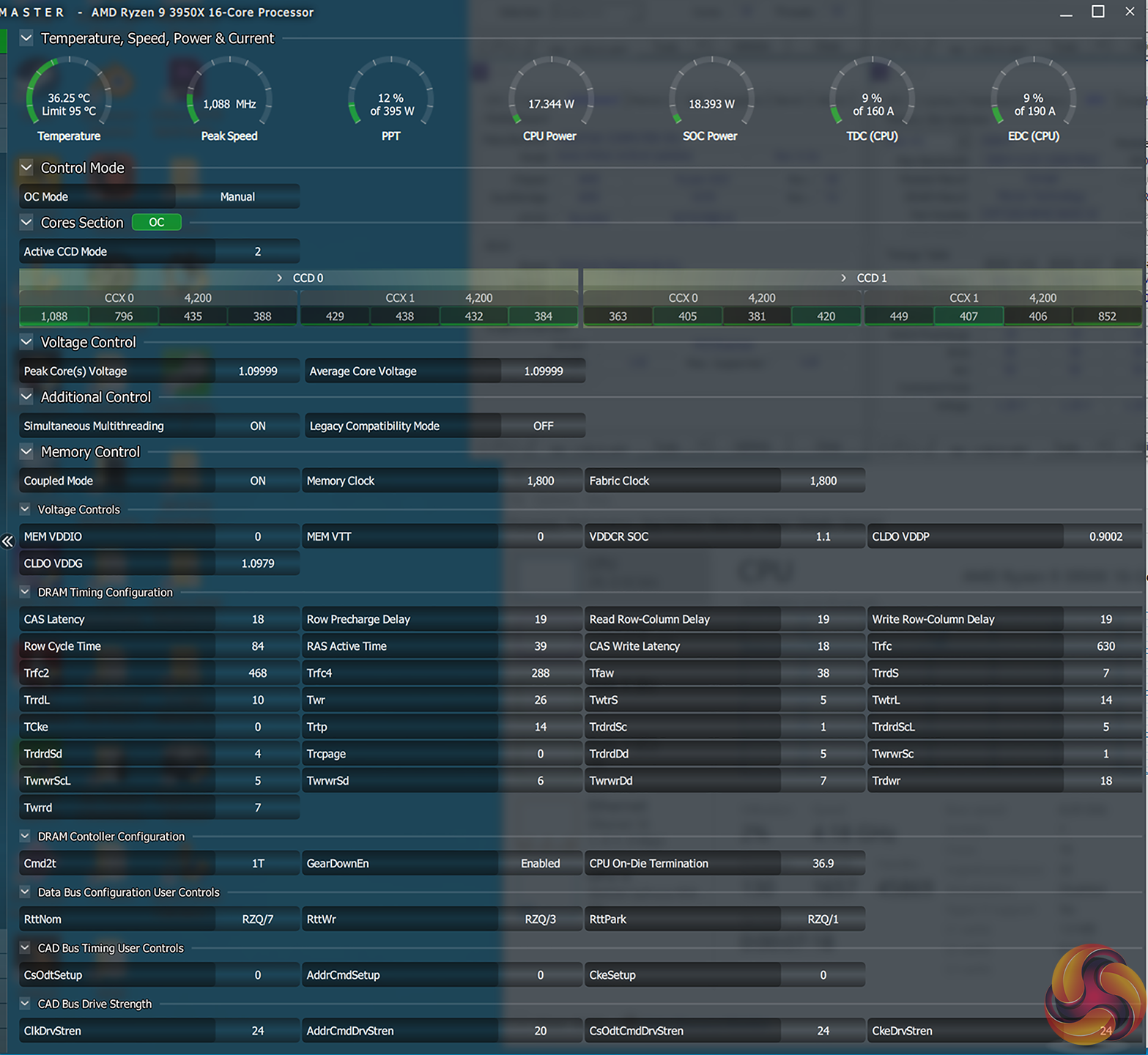
Task: Collapse CAD Bus Timing User Controls
Action: click(x=25, y=947)
